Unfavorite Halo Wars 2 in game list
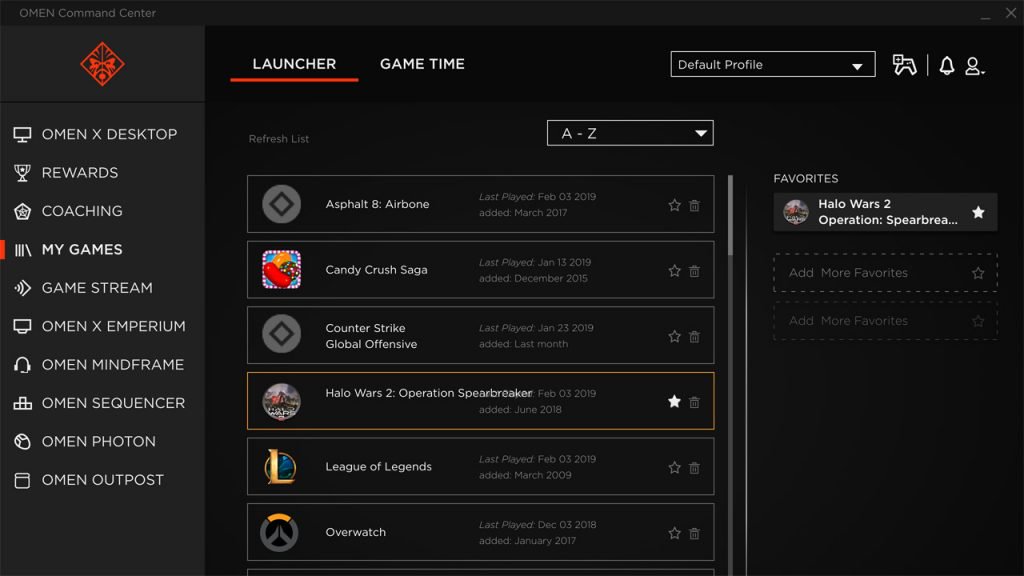This screenshot has height=576, width=1024. click(675, 402)
